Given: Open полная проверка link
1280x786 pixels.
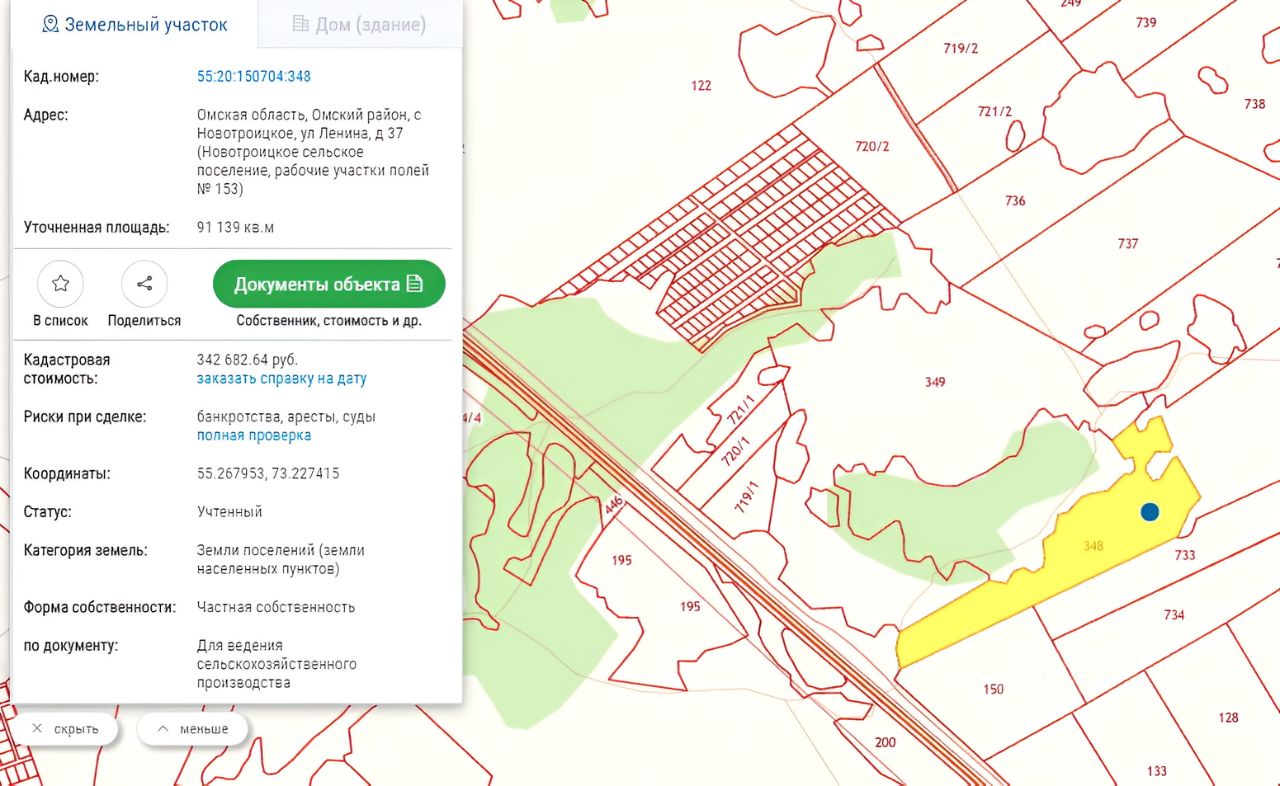Looking at the screenshot, I should pos(254,435).
